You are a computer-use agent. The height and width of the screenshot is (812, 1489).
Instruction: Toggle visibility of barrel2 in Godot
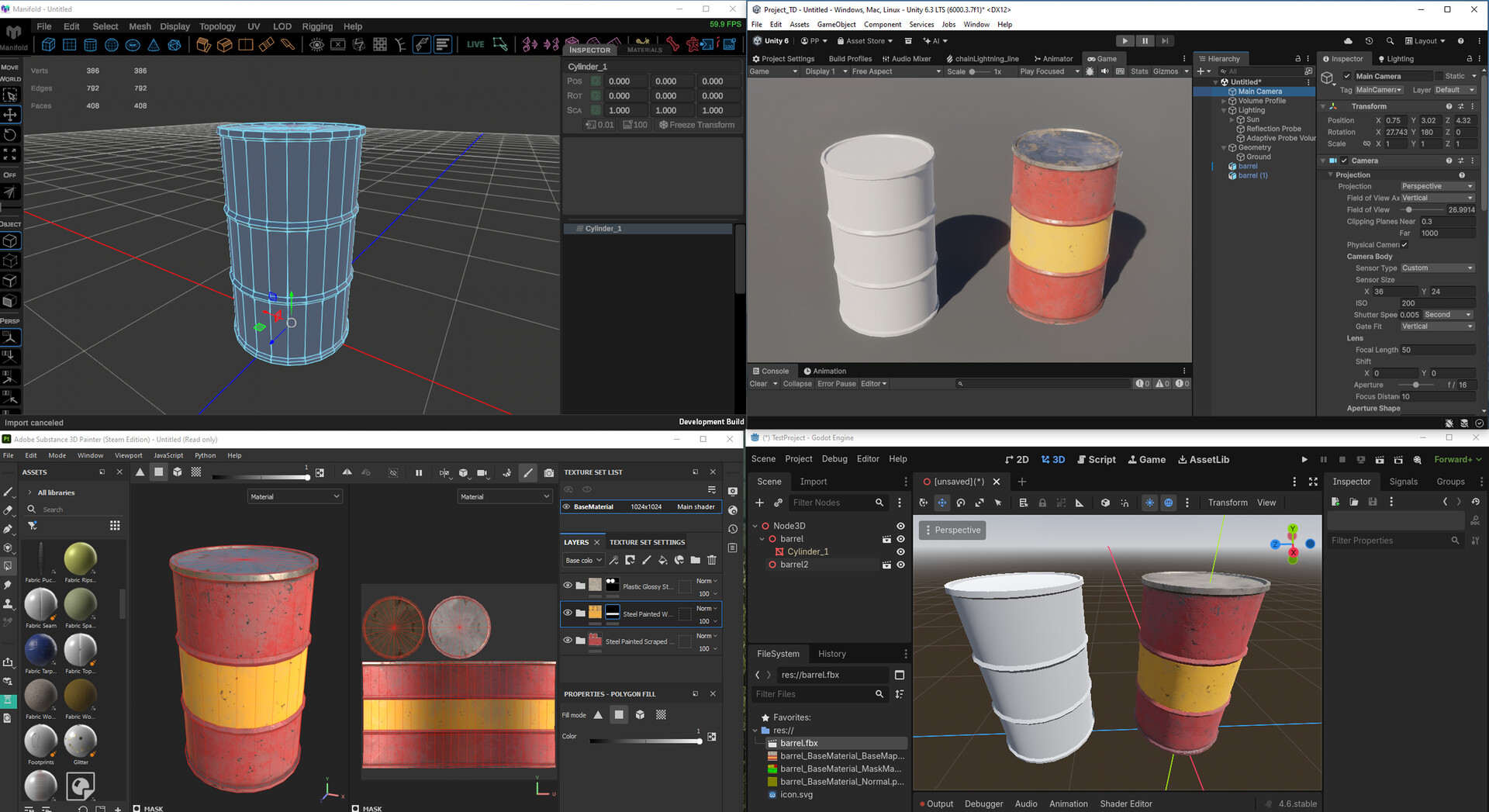tap(900, 565)
